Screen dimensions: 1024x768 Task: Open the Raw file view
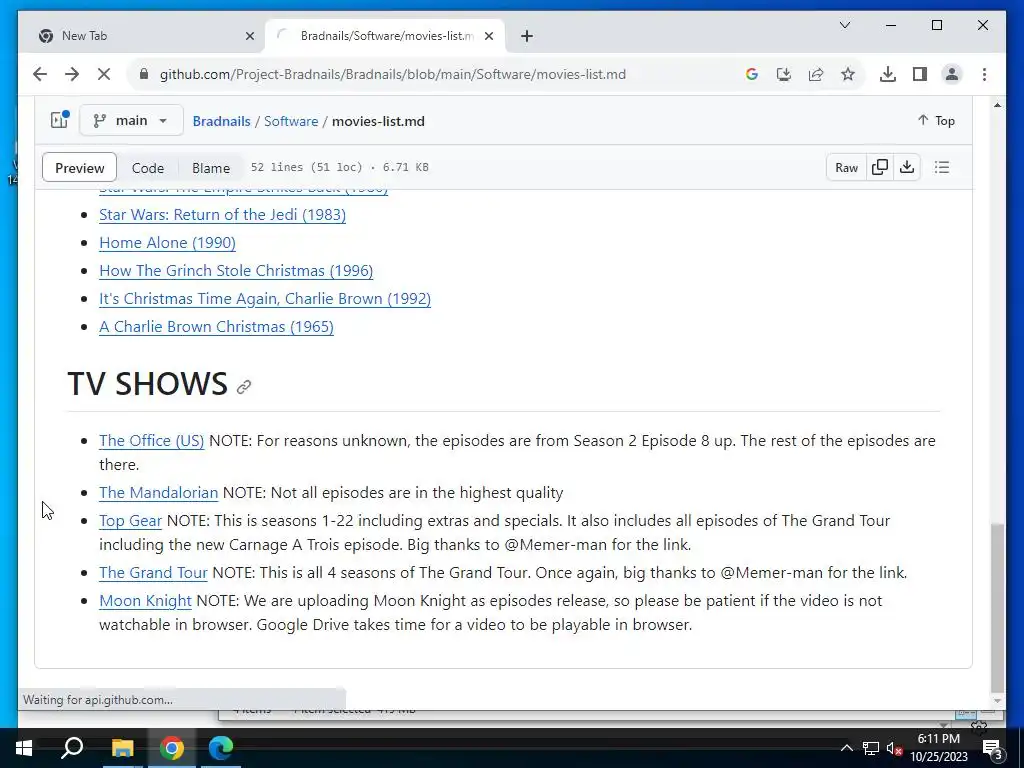846,167
